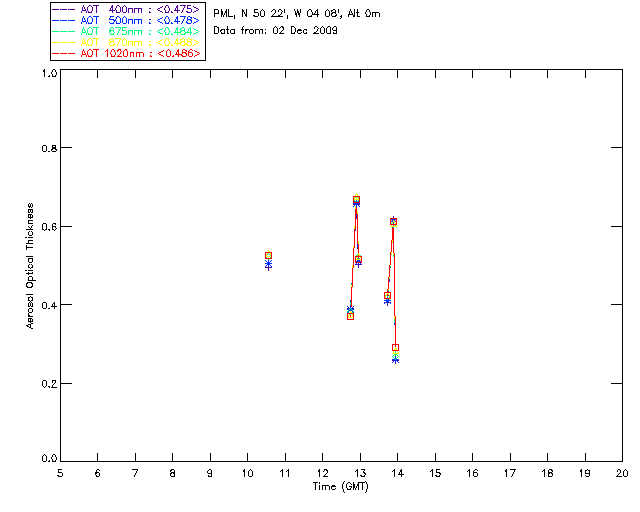Screen dimensions: 640x512
Task: Click the y-axis tick label 0.6
Action: click(x=49, y=227)
